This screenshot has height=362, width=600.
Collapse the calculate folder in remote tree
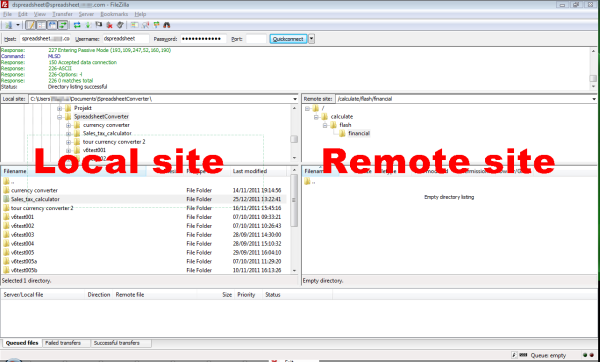point(316,117)
